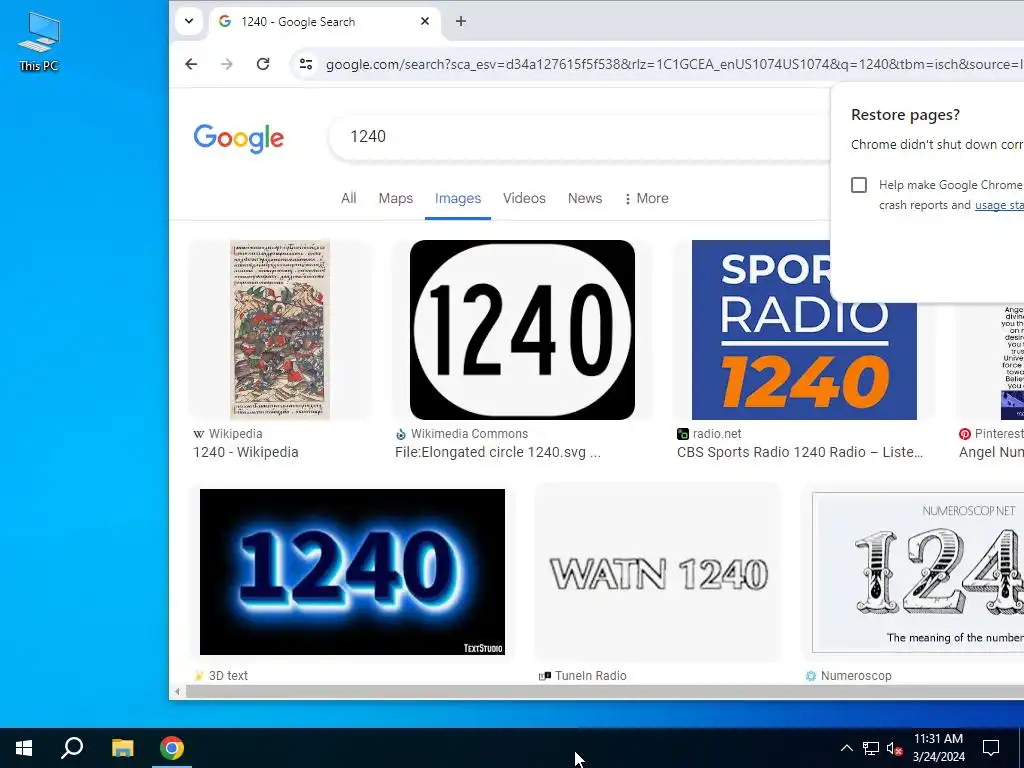The image size is (1024, 768).
Task: Click the Numeroscop source label
Action: point(856,676)
